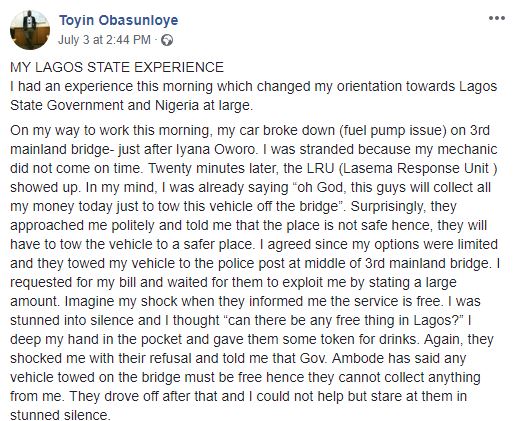The height and width of the screenshot is (421, 513).
Task: Click the words police post
Action: pyautogui.click(x=252, y=263)
